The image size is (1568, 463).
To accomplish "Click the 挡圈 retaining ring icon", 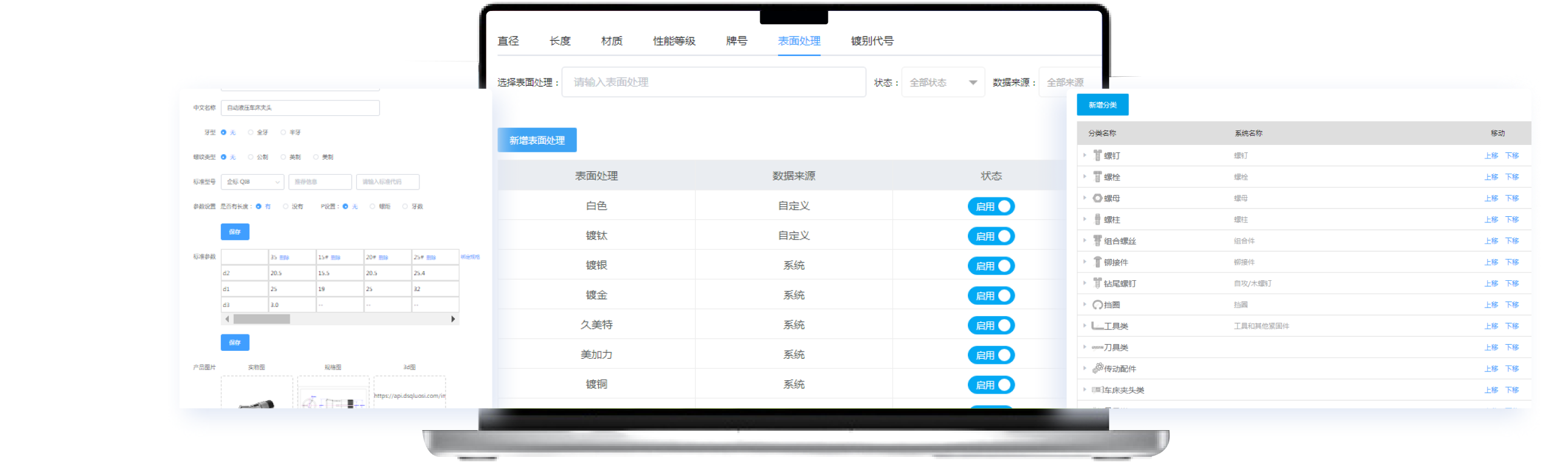I will click(1097, 305).
